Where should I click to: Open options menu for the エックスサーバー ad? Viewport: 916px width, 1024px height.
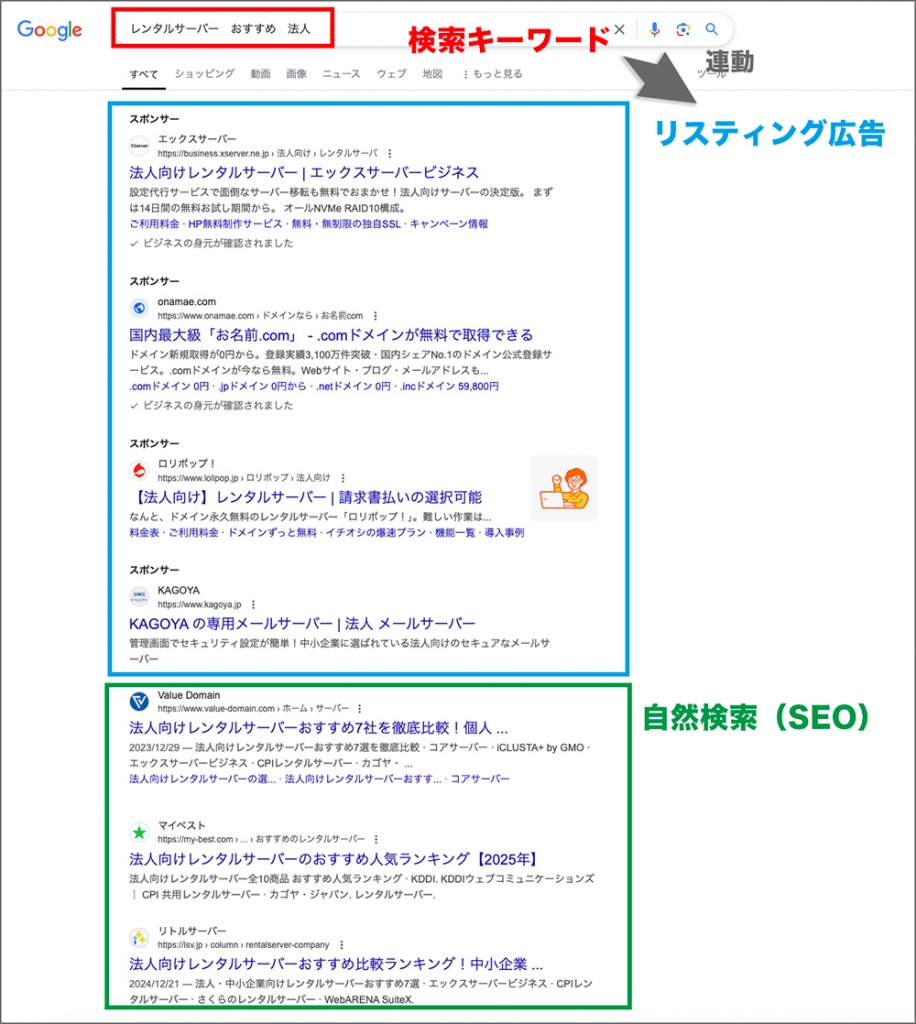pyautogui.click(x=390, y=153)
